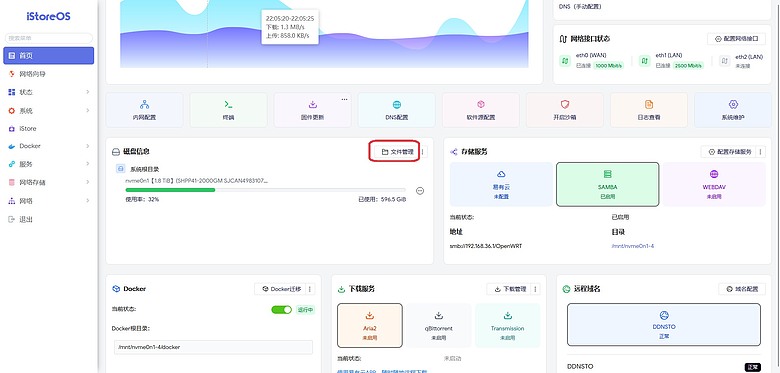The image size is (780, 373).
Task: Click the network traffic chart area
Action: pyautogui.click(x=324, y=34)
